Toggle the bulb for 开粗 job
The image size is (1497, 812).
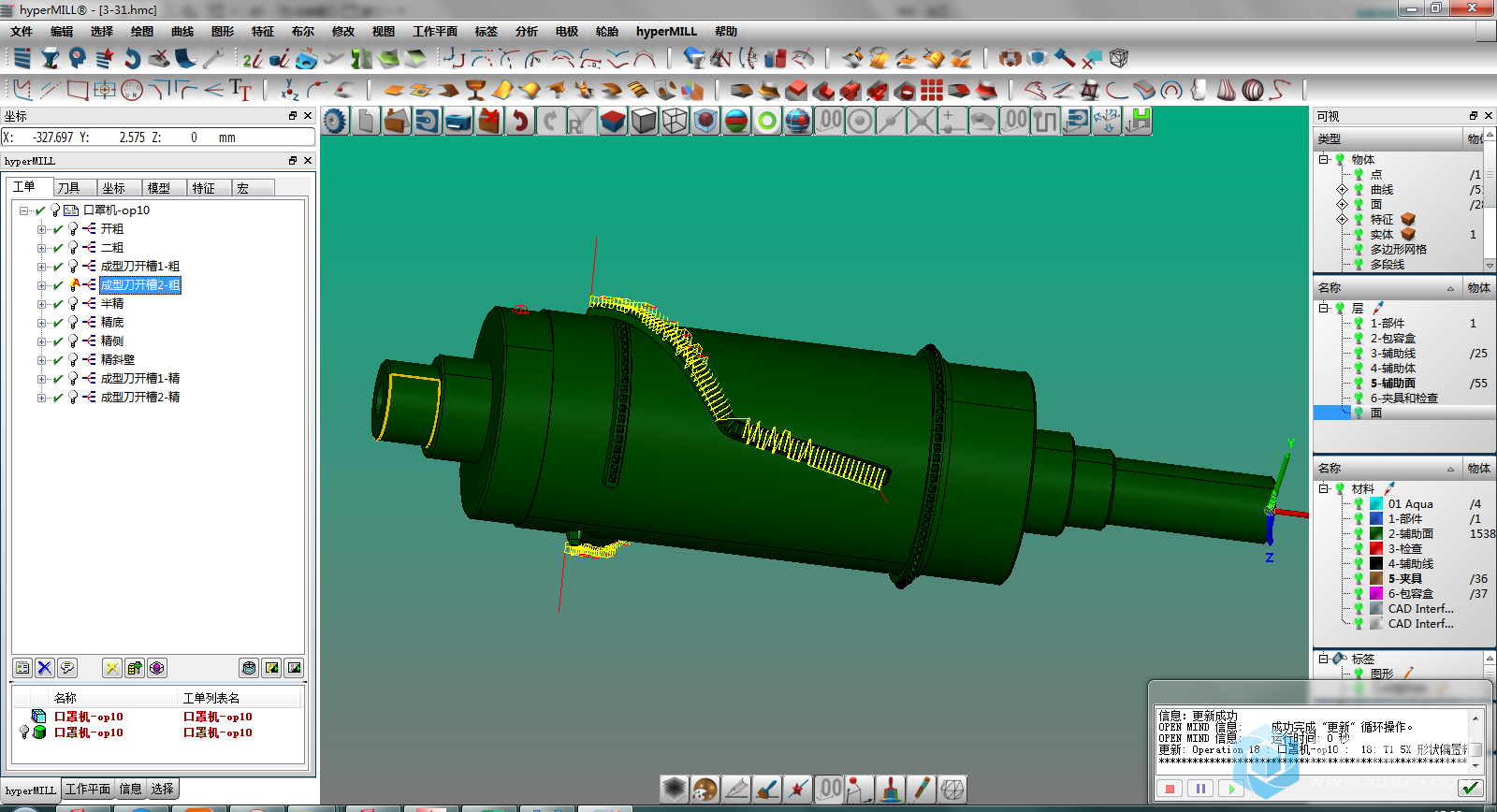[73, 228]
